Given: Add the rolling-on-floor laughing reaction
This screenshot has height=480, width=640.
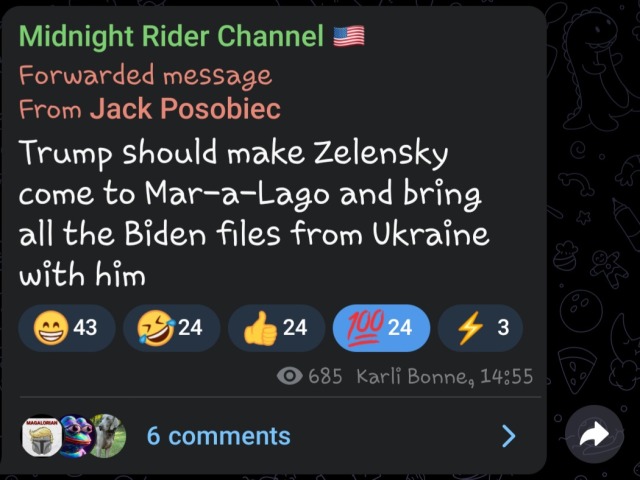Looking at the screenshot, I should coord(171,328).
